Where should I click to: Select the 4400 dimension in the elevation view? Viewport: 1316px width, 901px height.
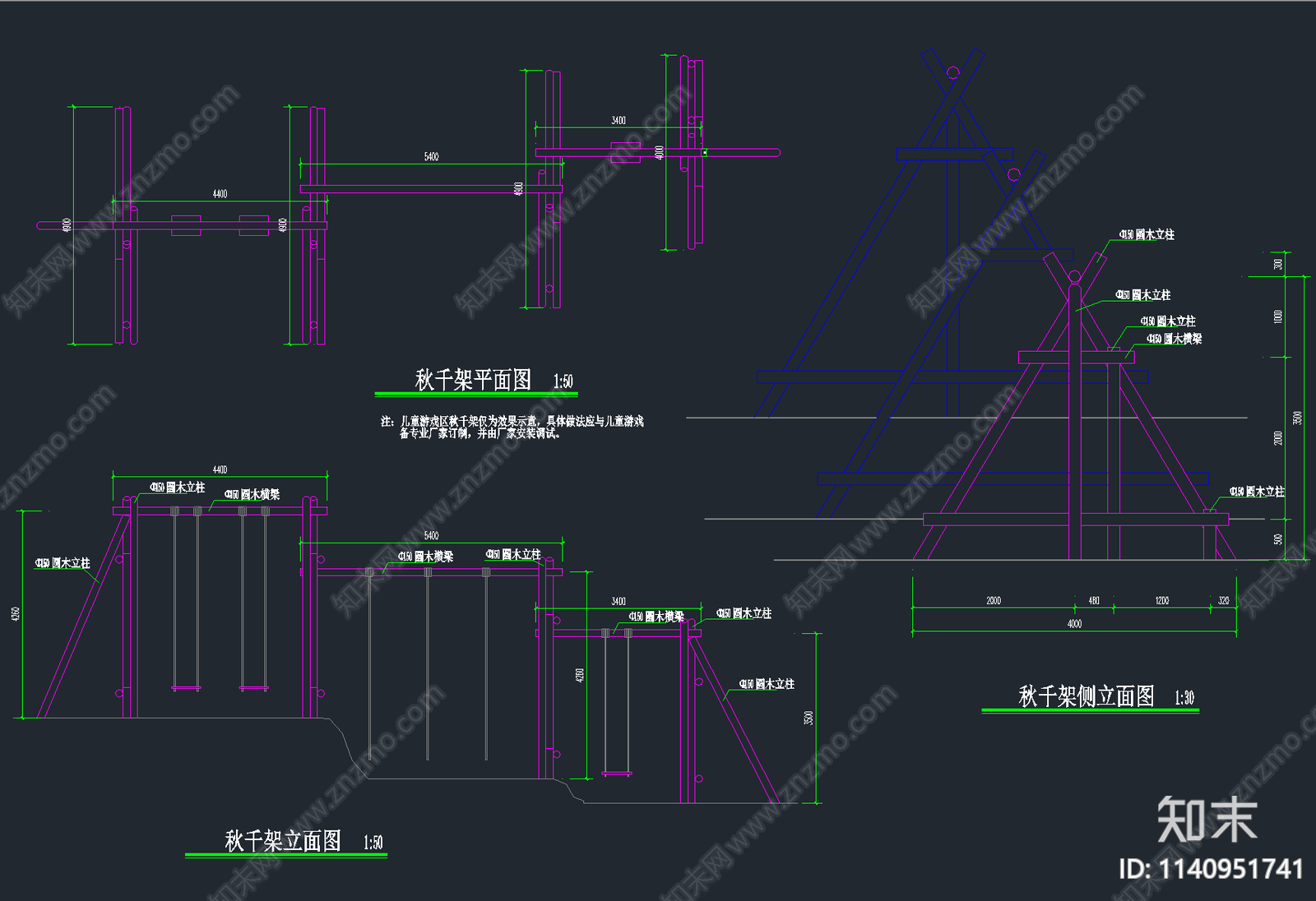tap(220, 469)
